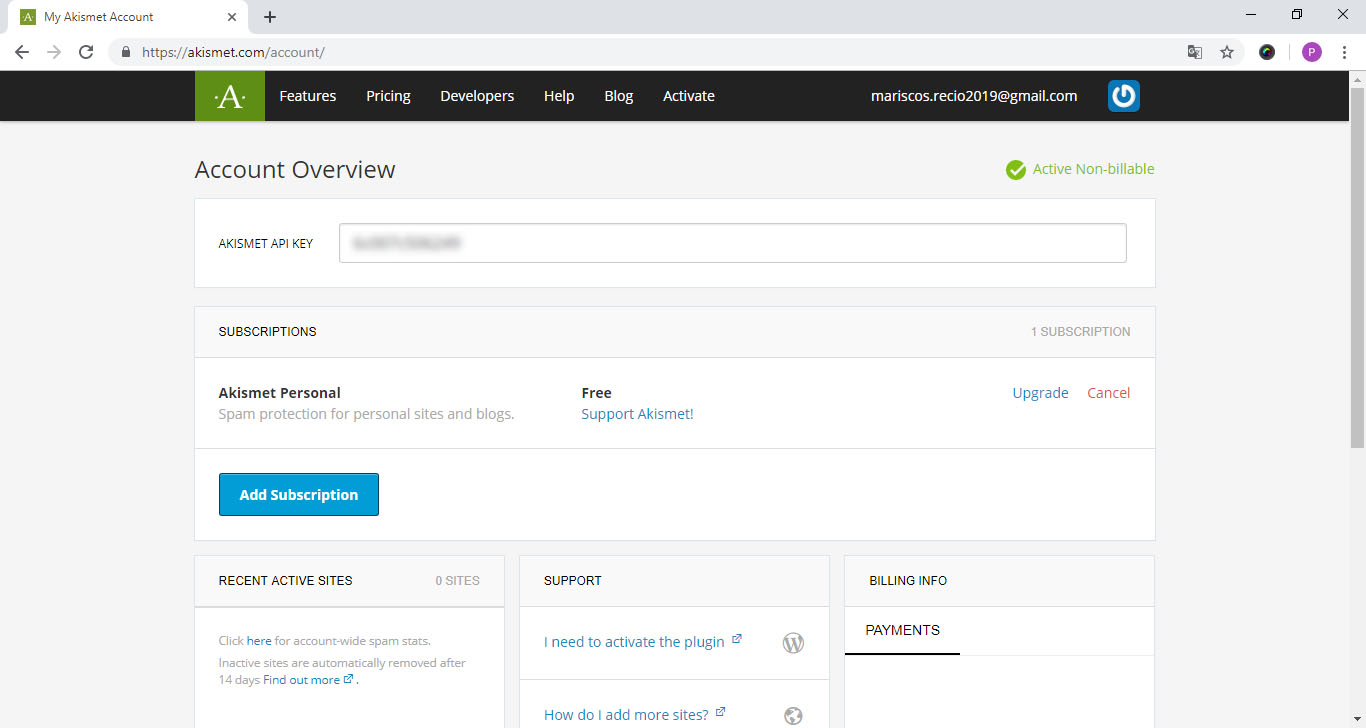Click the 'Akismet Personal' subscription name
The image size is (1366, 728).
280,393
